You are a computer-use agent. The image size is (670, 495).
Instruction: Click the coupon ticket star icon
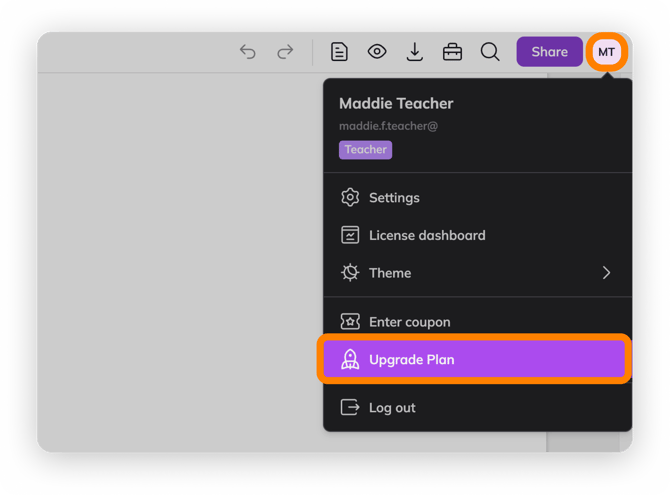350,321
